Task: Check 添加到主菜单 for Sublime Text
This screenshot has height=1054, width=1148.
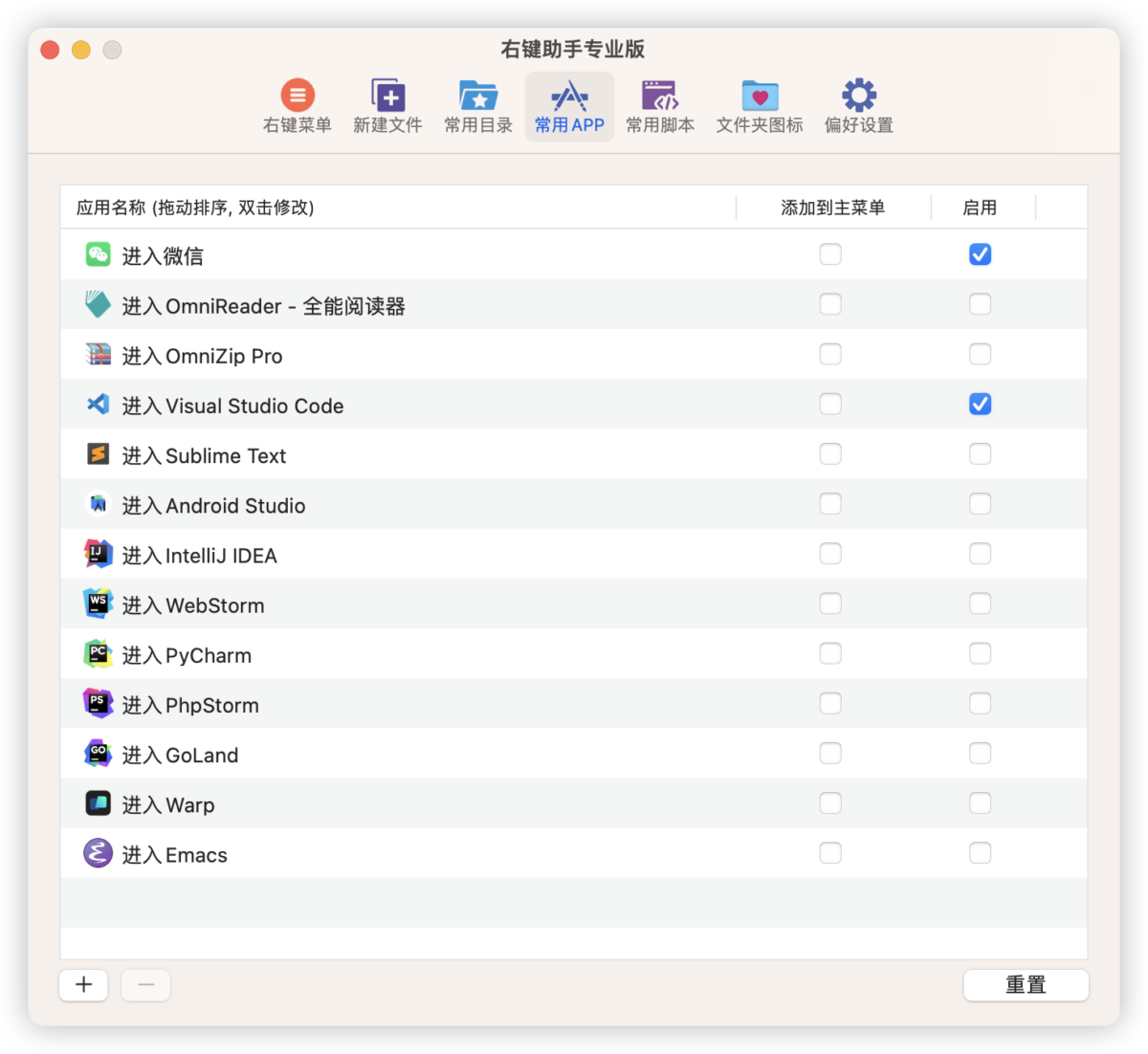Action: [830, 454]
